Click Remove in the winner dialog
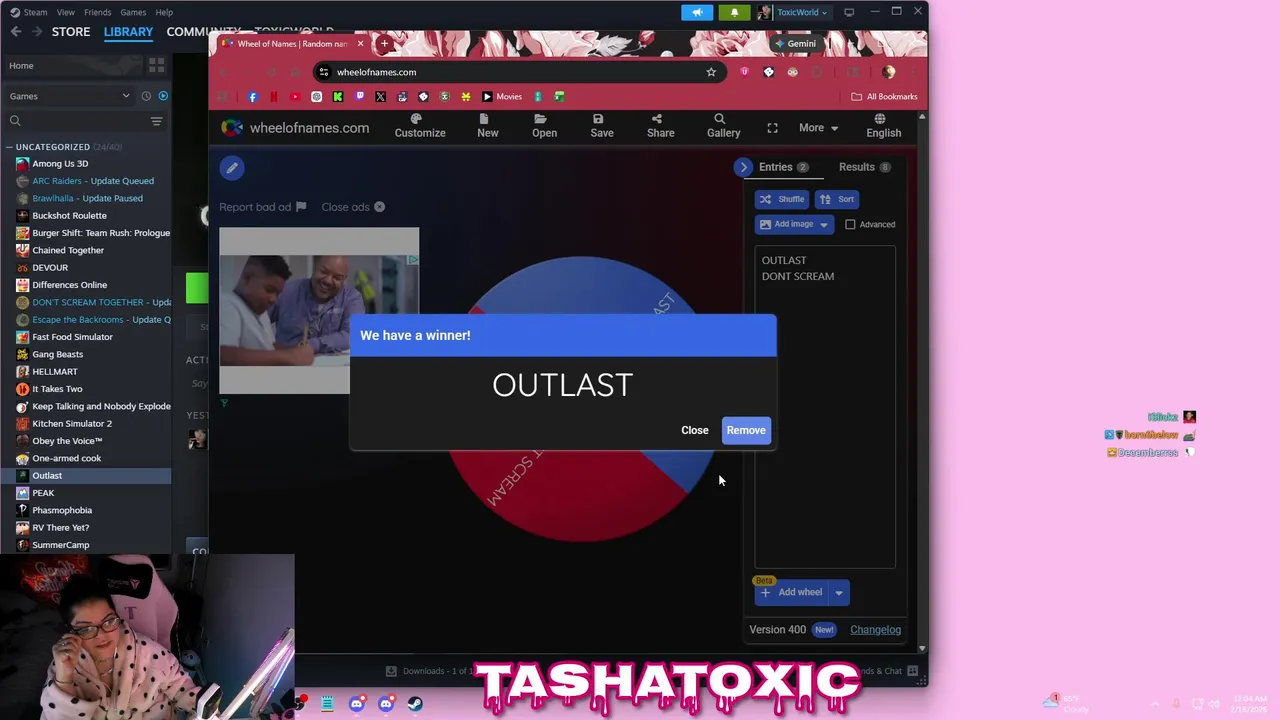 click(746, 430)
